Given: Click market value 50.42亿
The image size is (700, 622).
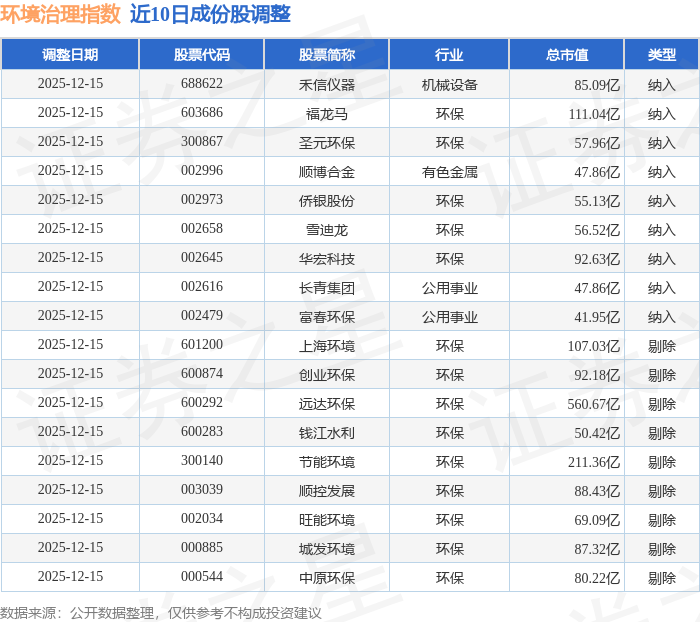Looking at the screenshot, I should [597, 433].
